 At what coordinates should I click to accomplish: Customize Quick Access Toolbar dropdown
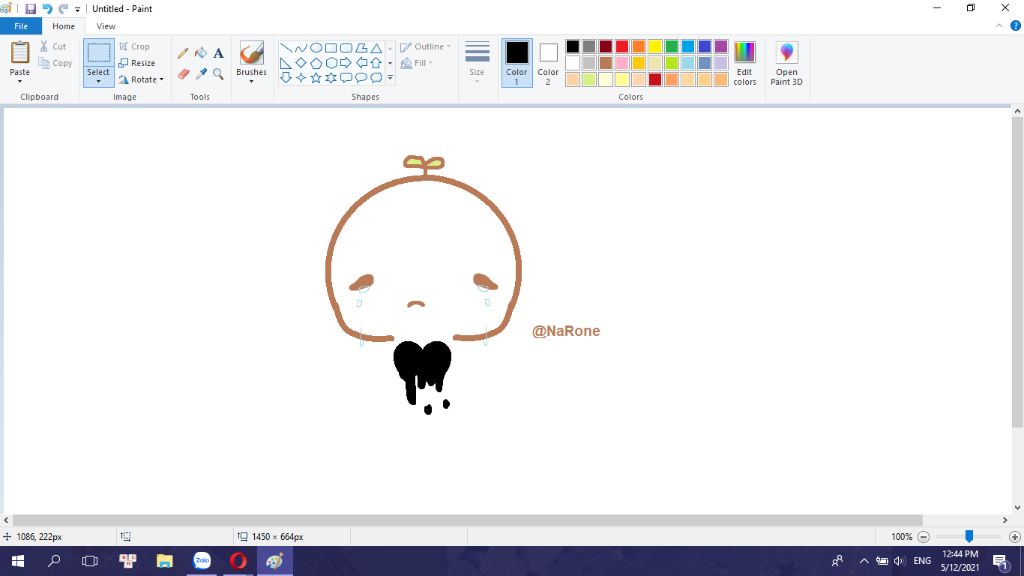pos(77,9)
